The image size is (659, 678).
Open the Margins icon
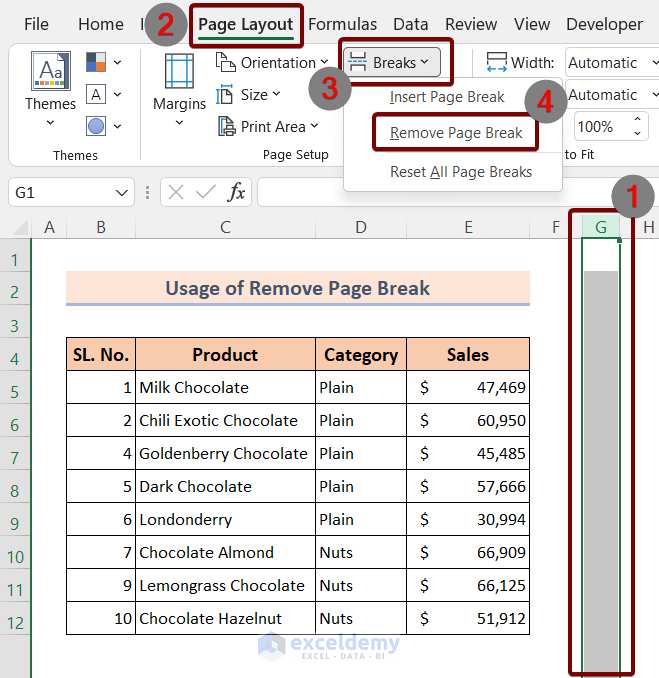[179, 71]
